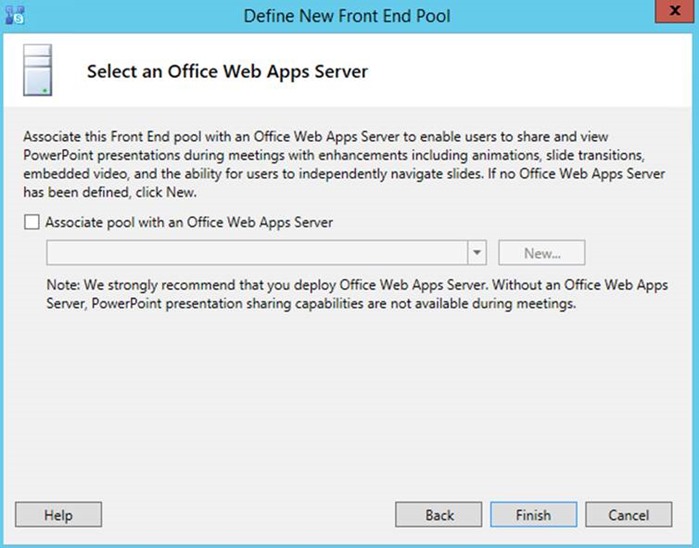Close the Define New Front End Pool window
The image size is (699, 548).
(x=675, y=11)
